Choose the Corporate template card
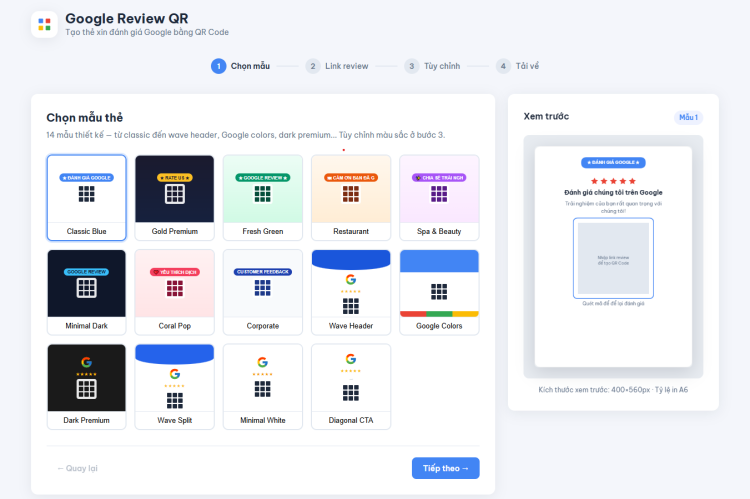The image size is (750, 499). 263,292
